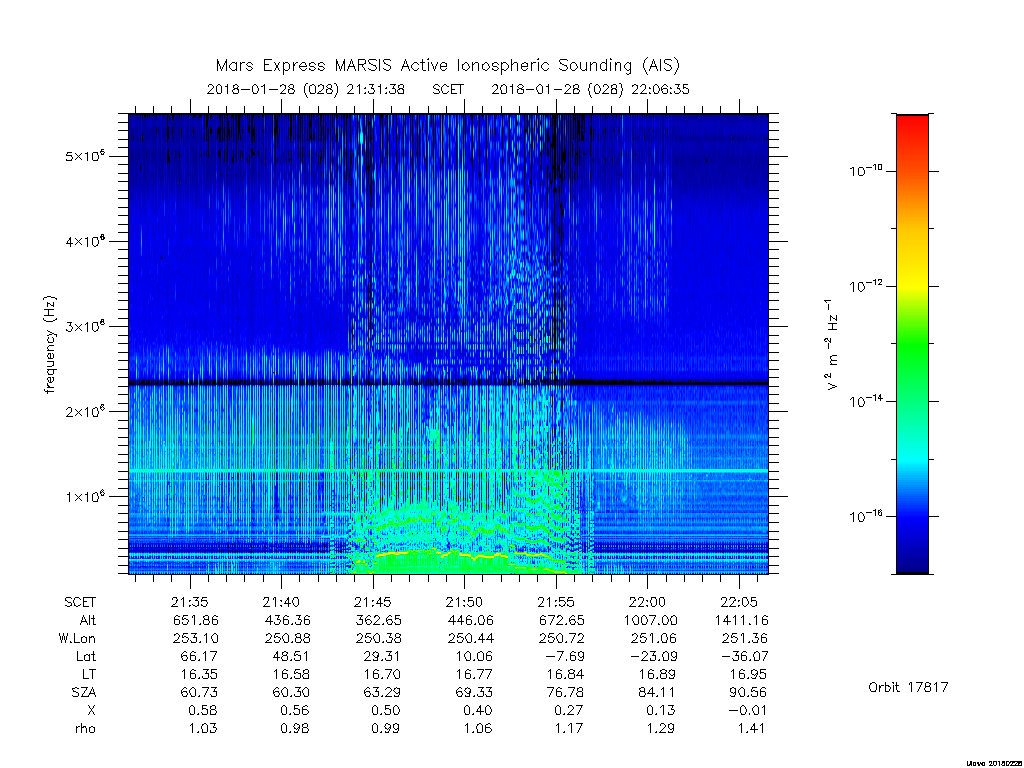
Task: Click the 'SCET' label in the subtitle line
Action: (x=448, y=89)
